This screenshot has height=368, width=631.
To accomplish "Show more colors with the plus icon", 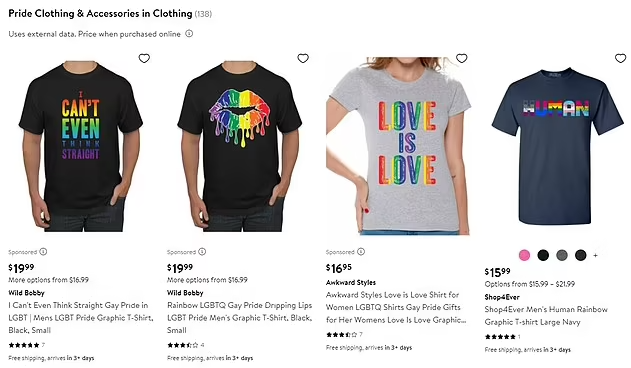I will (x=596, y=255).
